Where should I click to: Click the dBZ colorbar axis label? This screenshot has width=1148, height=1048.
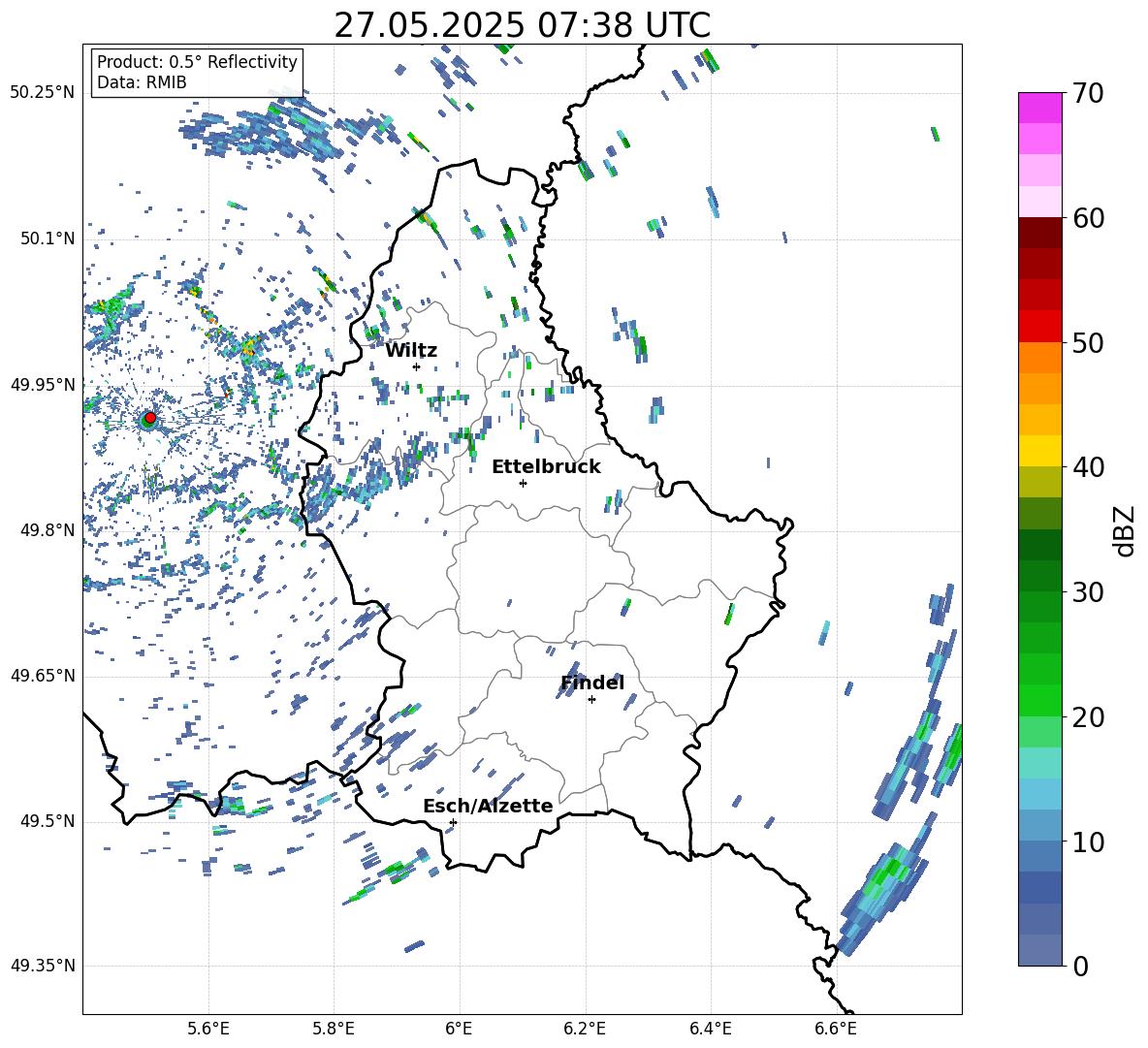(x=1126, y=530)
